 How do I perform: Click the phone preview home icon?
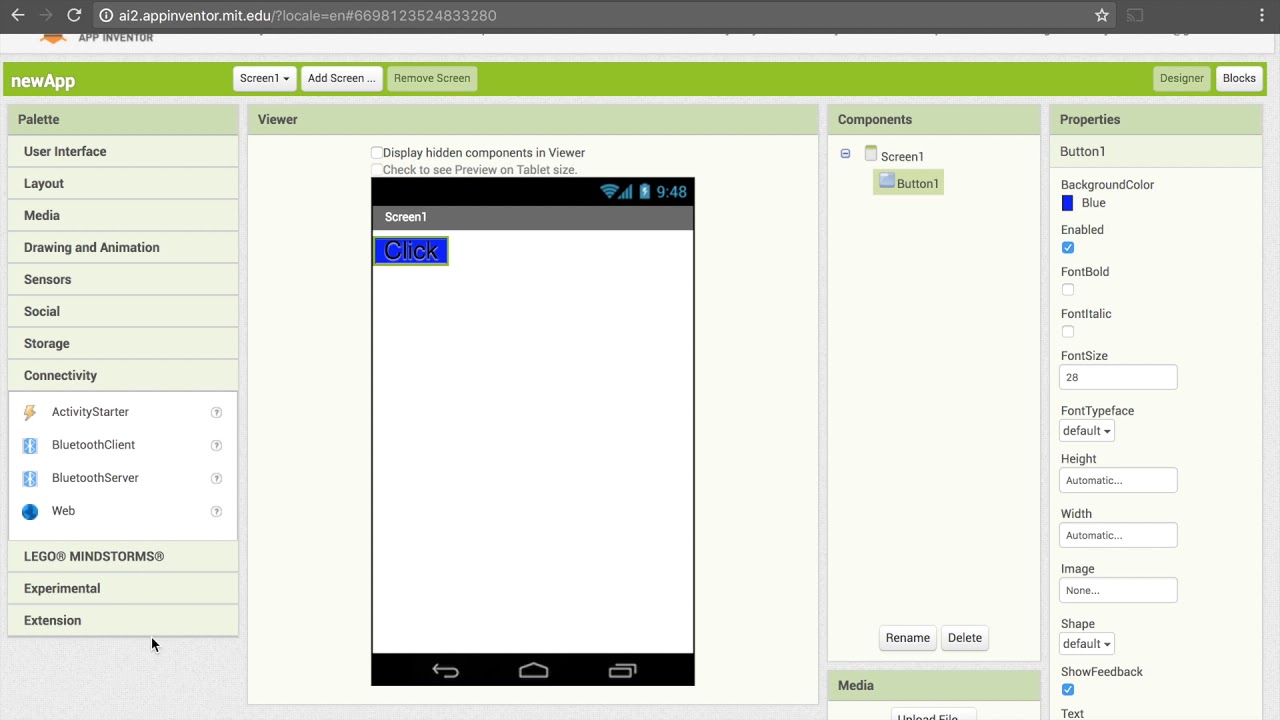point(534,670)
